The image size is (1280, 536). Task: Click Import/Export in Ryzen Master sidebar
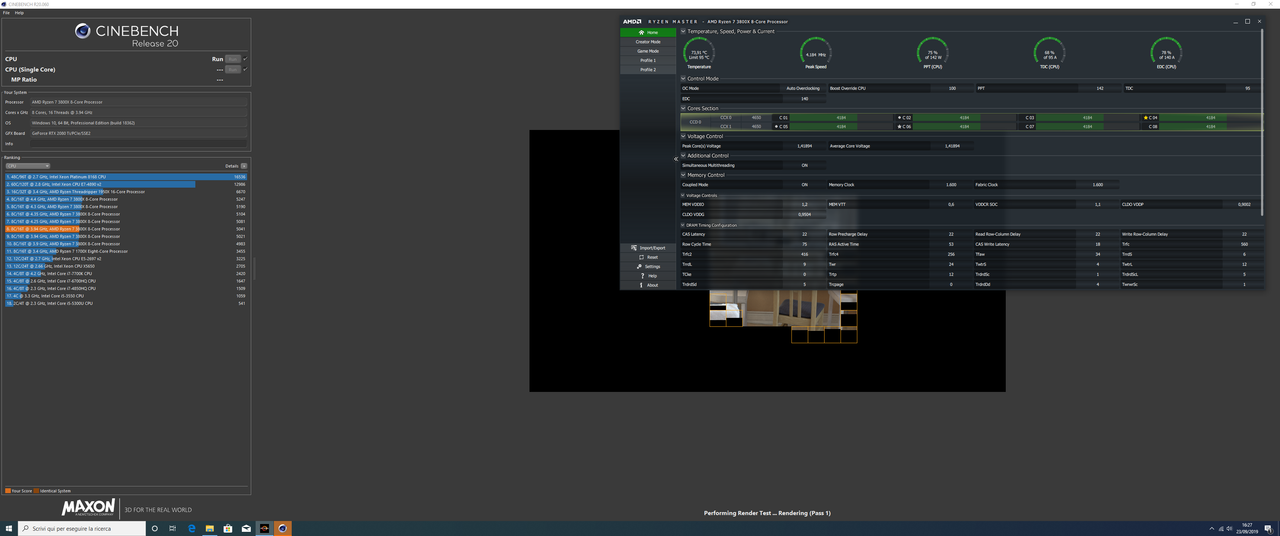[648, 248]
